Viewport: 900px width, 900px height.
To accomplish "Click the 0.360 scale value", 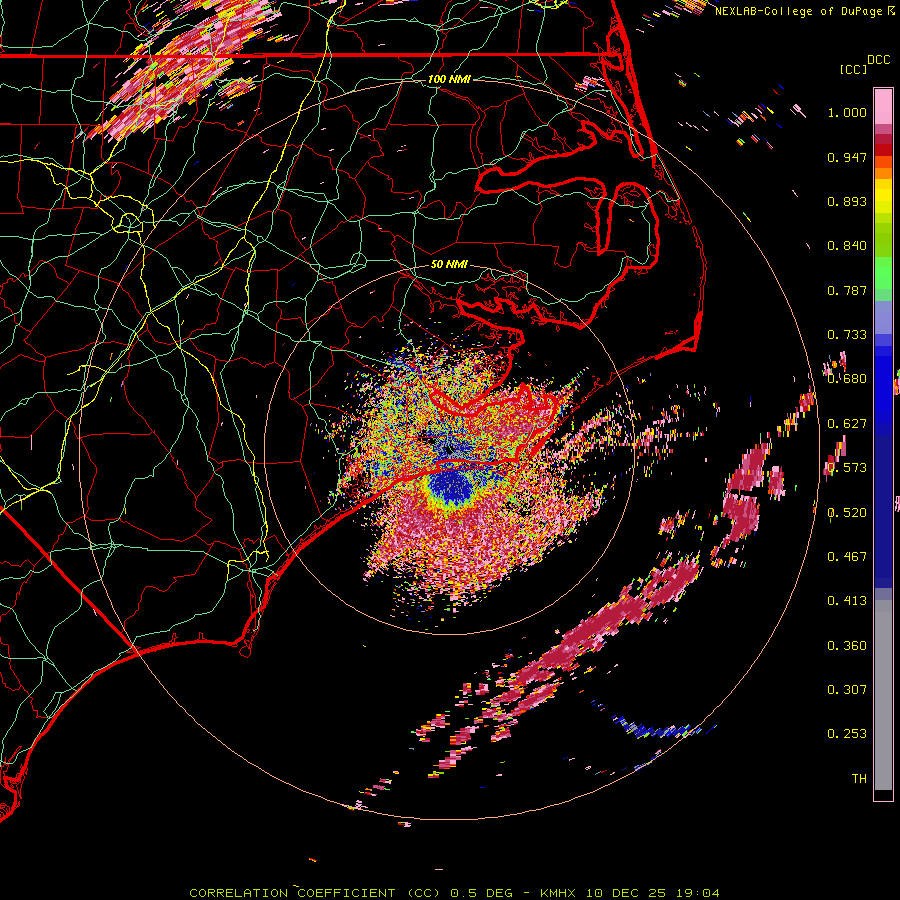I will (x=847, y=646).
